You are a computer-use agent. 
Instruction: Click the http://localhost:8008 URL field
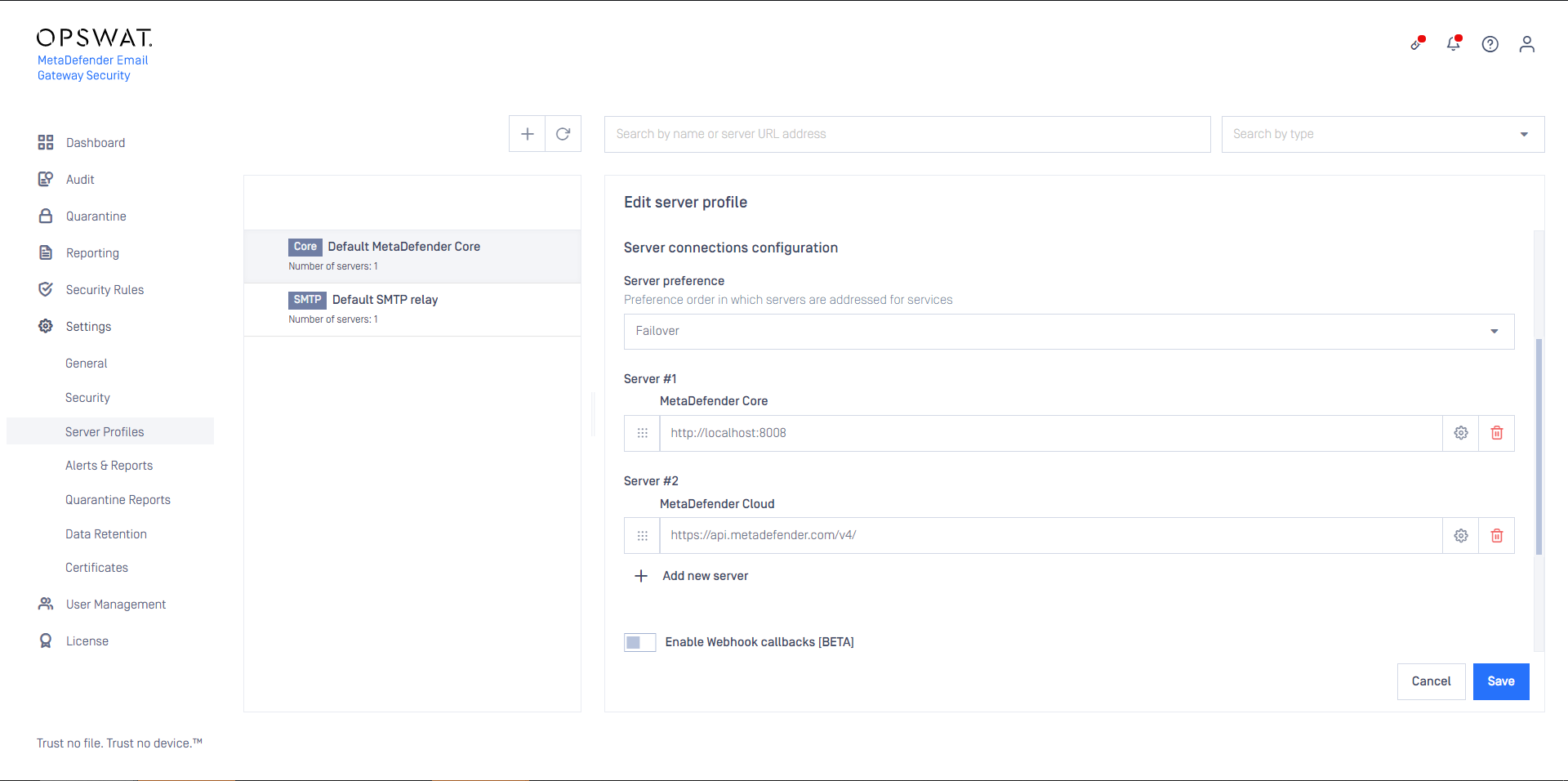1051,433
